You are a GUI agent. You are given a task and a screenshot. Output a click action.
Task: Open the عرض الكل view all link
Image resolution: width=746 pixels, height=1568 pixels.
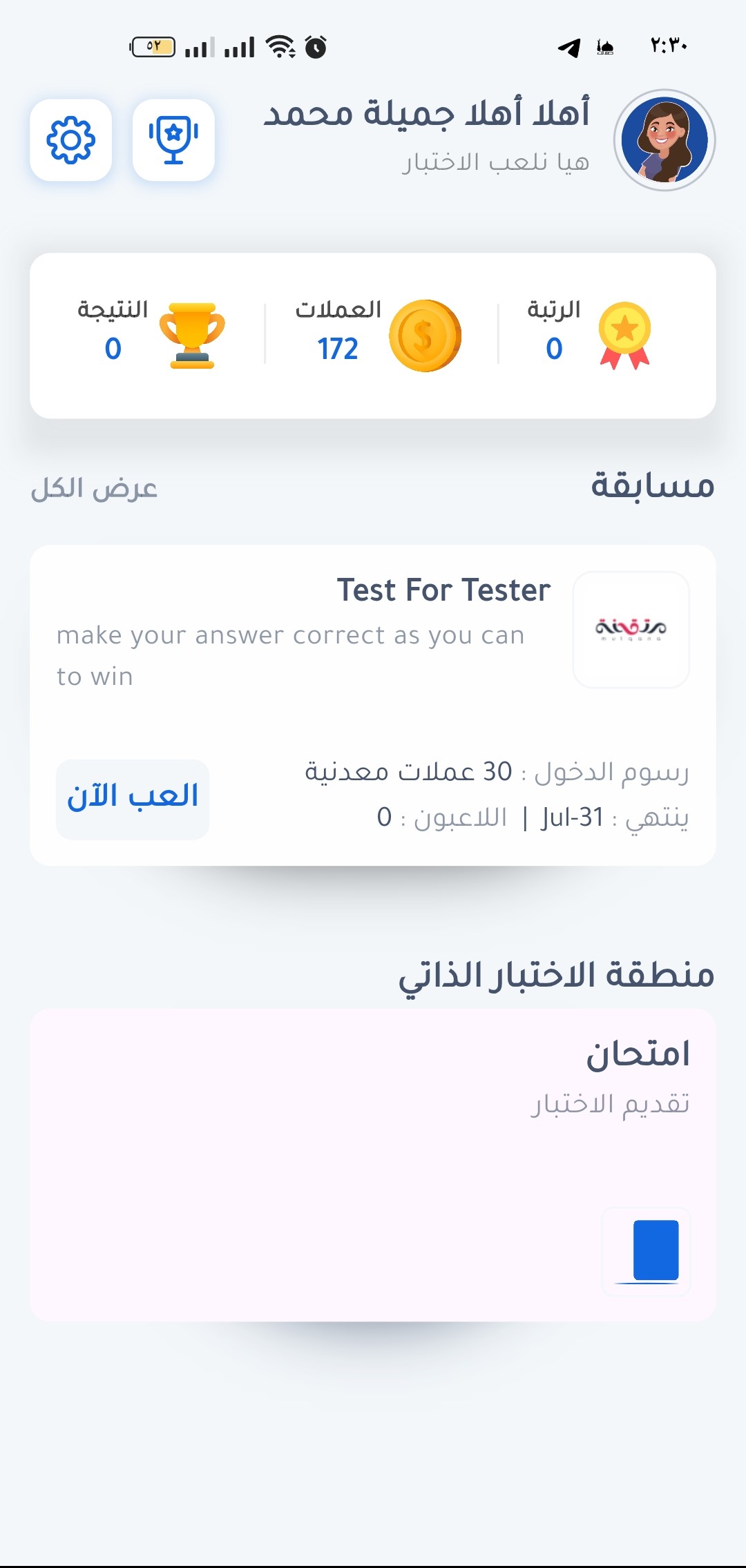coord(94,488)
